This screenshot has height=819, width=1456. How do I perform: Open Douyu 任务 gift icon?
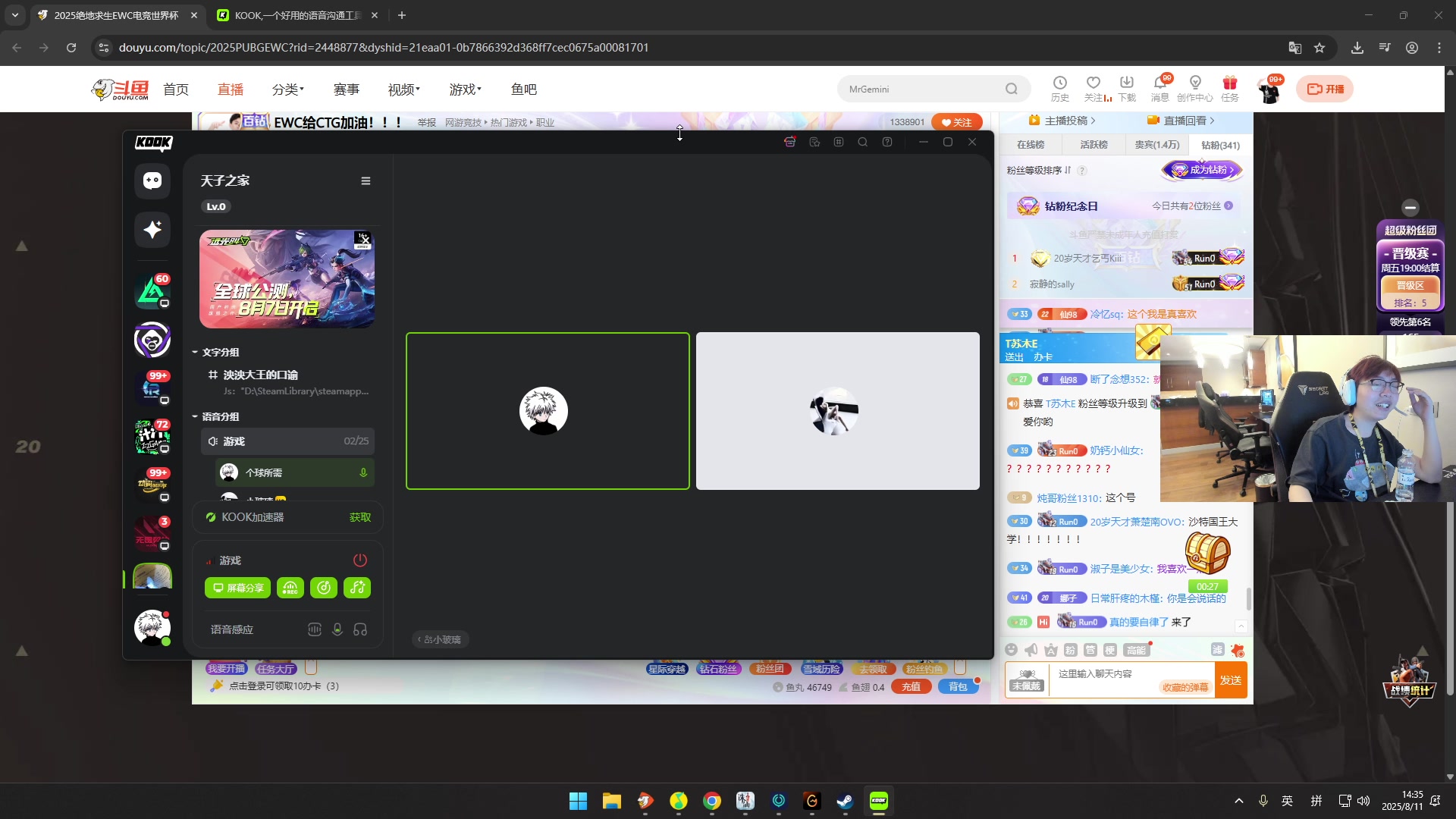click(1230, 89)
